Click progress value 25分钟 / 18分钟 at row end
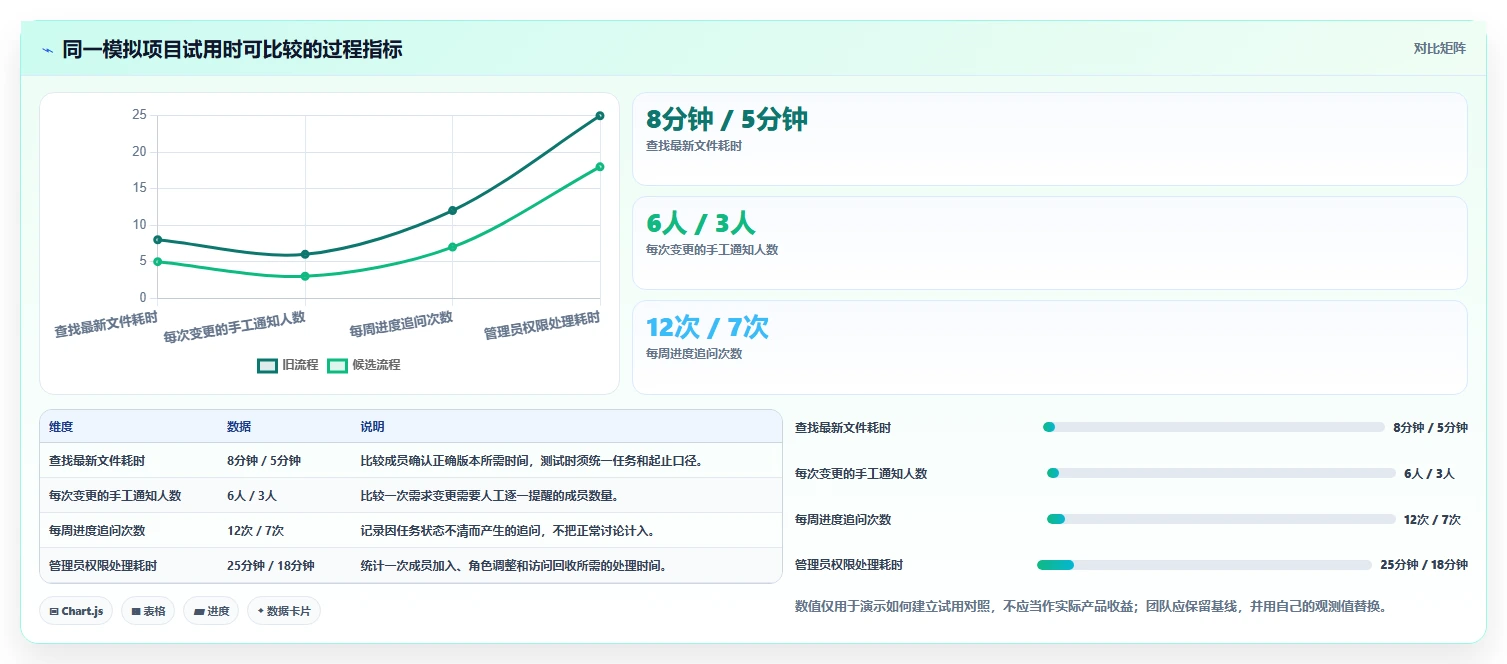The width and height of the screenshot is (1507, 664). coord(1424,565)
